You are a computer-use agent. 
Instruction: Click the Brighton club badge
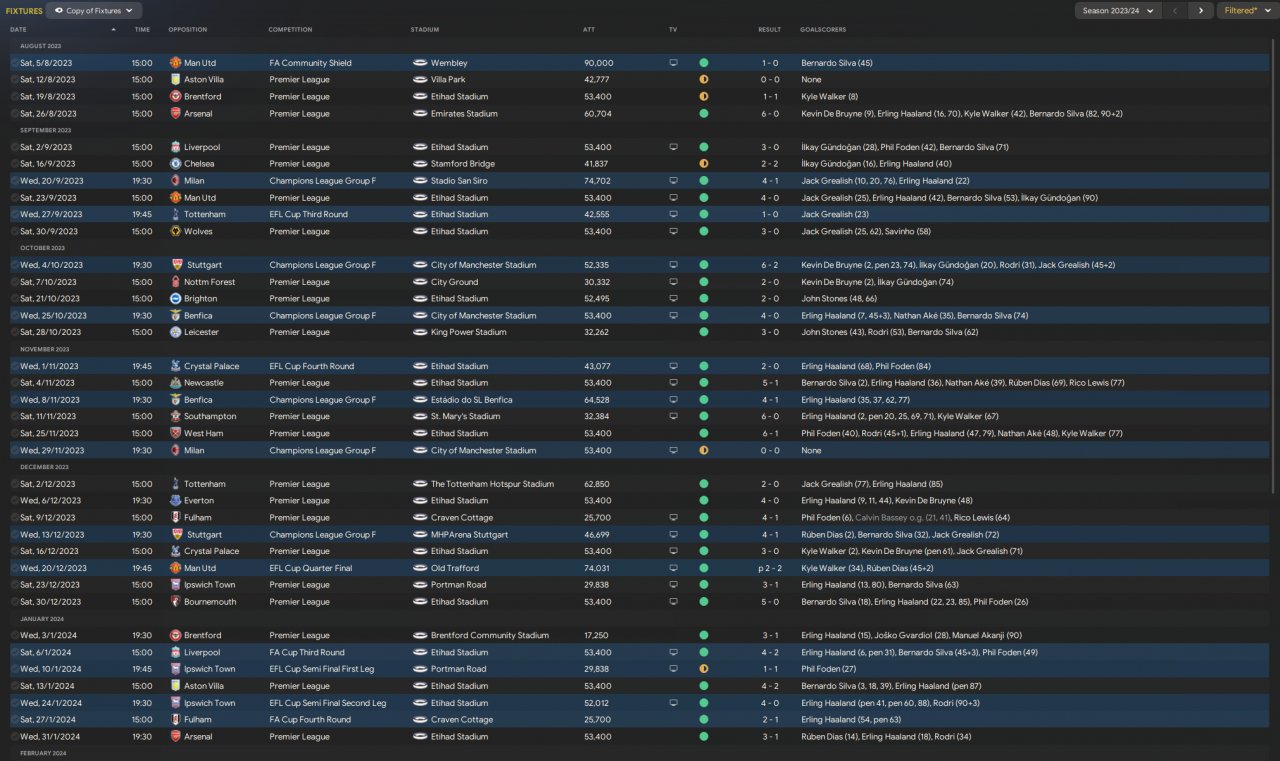pyautogui.click(x=175, y=299)
